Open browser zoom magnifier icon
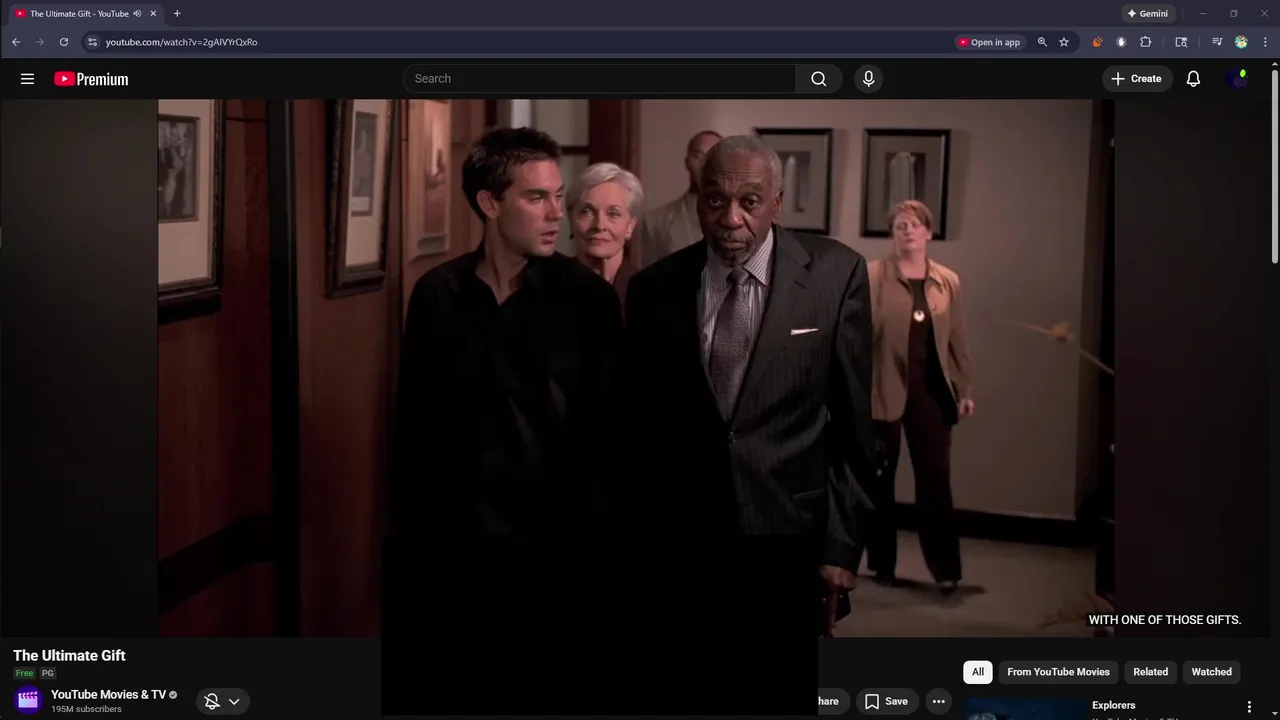 1042,42
